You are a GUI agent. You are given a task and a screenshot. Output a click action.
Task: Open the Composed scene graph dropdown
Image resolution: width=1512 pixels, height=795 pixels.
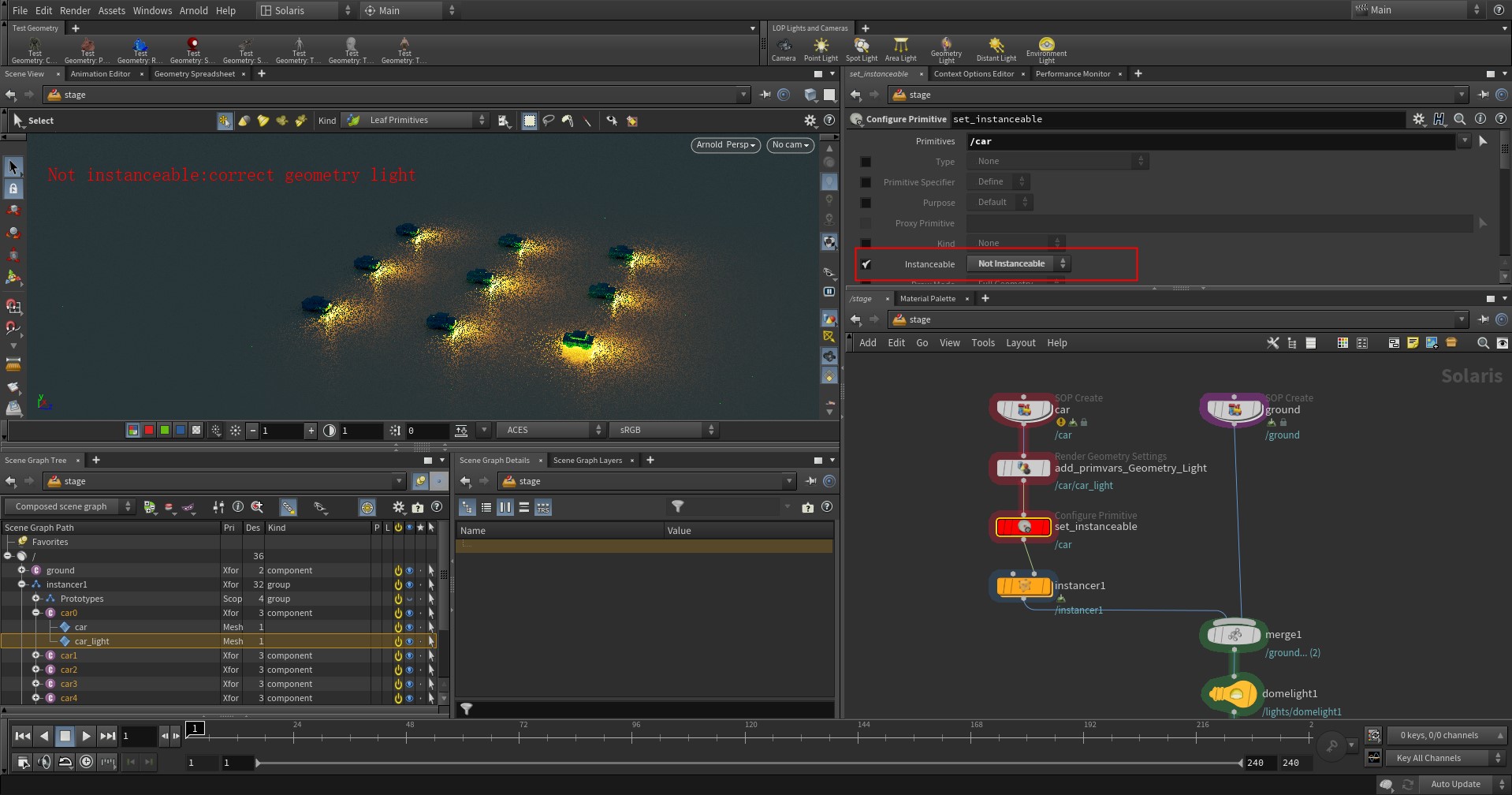point(69,506)
